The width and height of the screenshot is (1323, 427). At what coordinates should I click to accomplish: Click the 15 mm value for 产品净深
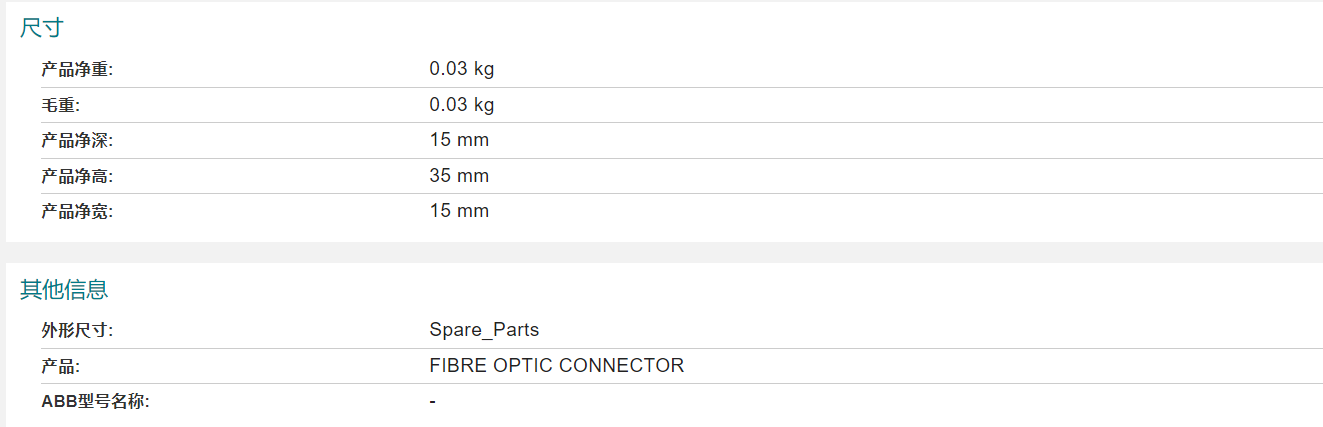459,140
